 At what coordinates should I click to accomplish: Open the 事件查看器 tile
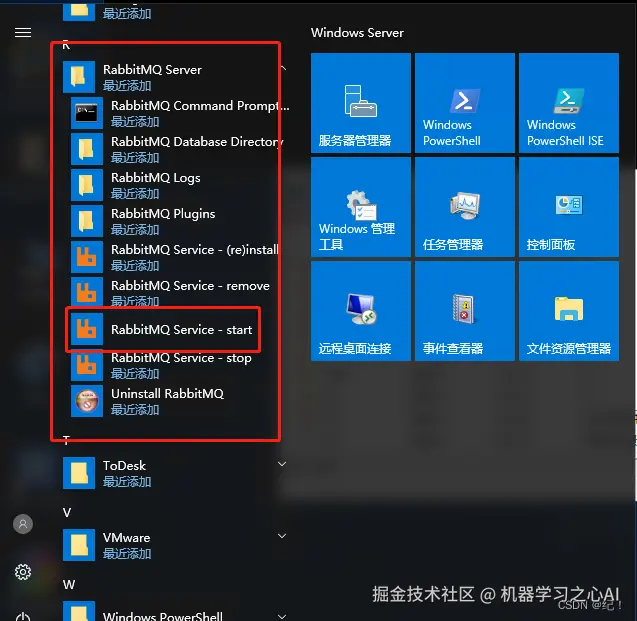coord(465,311)
